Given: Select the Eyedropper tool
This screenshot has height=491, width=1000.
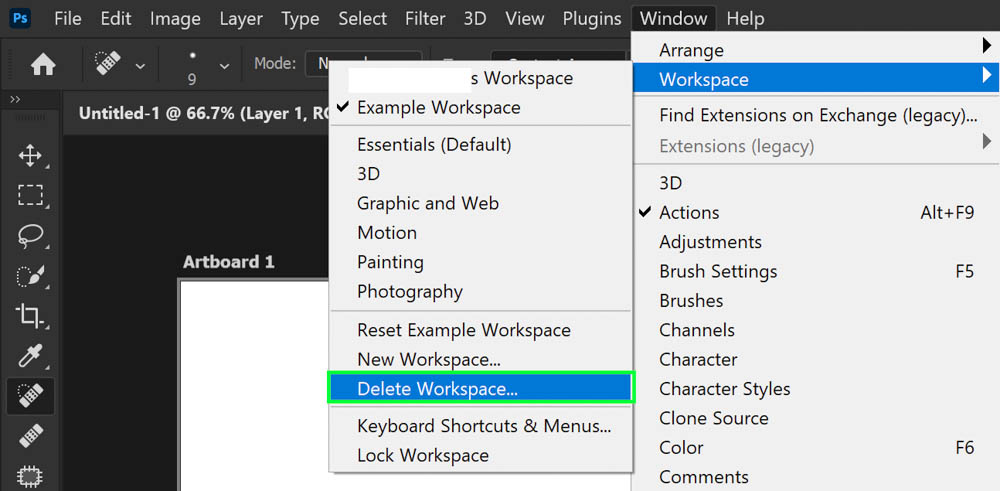Looking at the screenshot, I should click(x=30, y=356).
